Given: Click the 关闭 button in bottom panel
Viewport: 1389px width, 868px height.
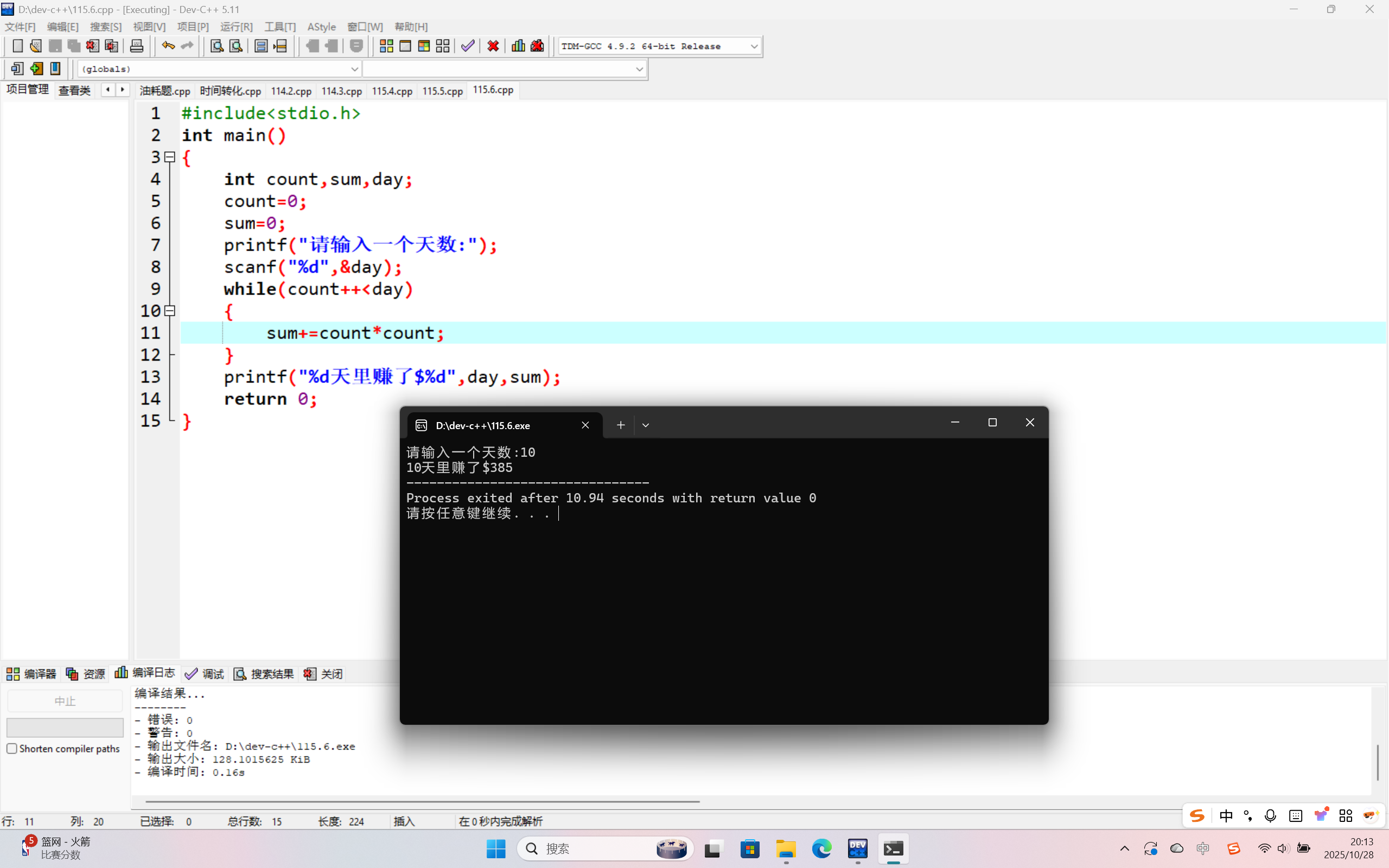Looking at the screenshot, I should pyautogui.click(x=324, y=673).
